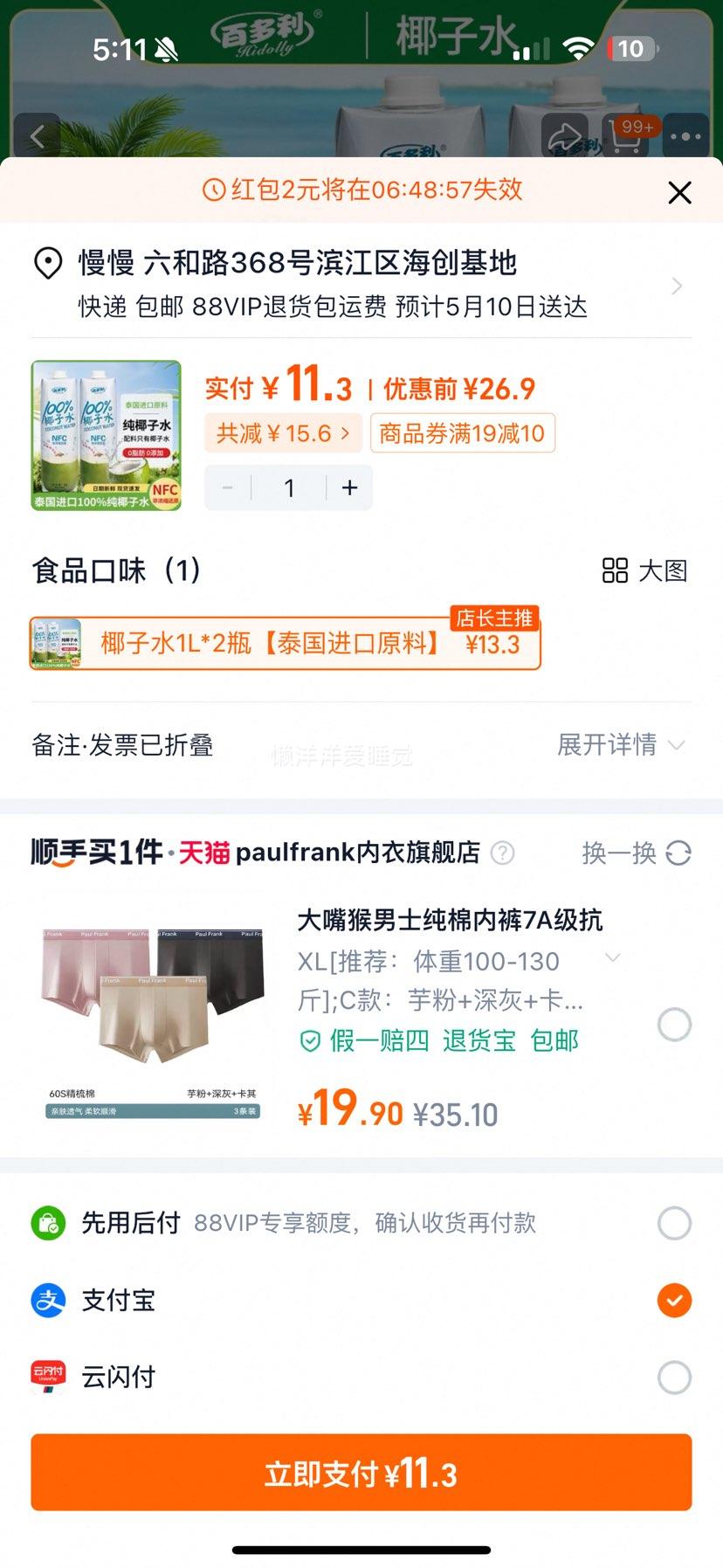
Task: Expand the 共减¥15.6 discount details
Action: 283,433
